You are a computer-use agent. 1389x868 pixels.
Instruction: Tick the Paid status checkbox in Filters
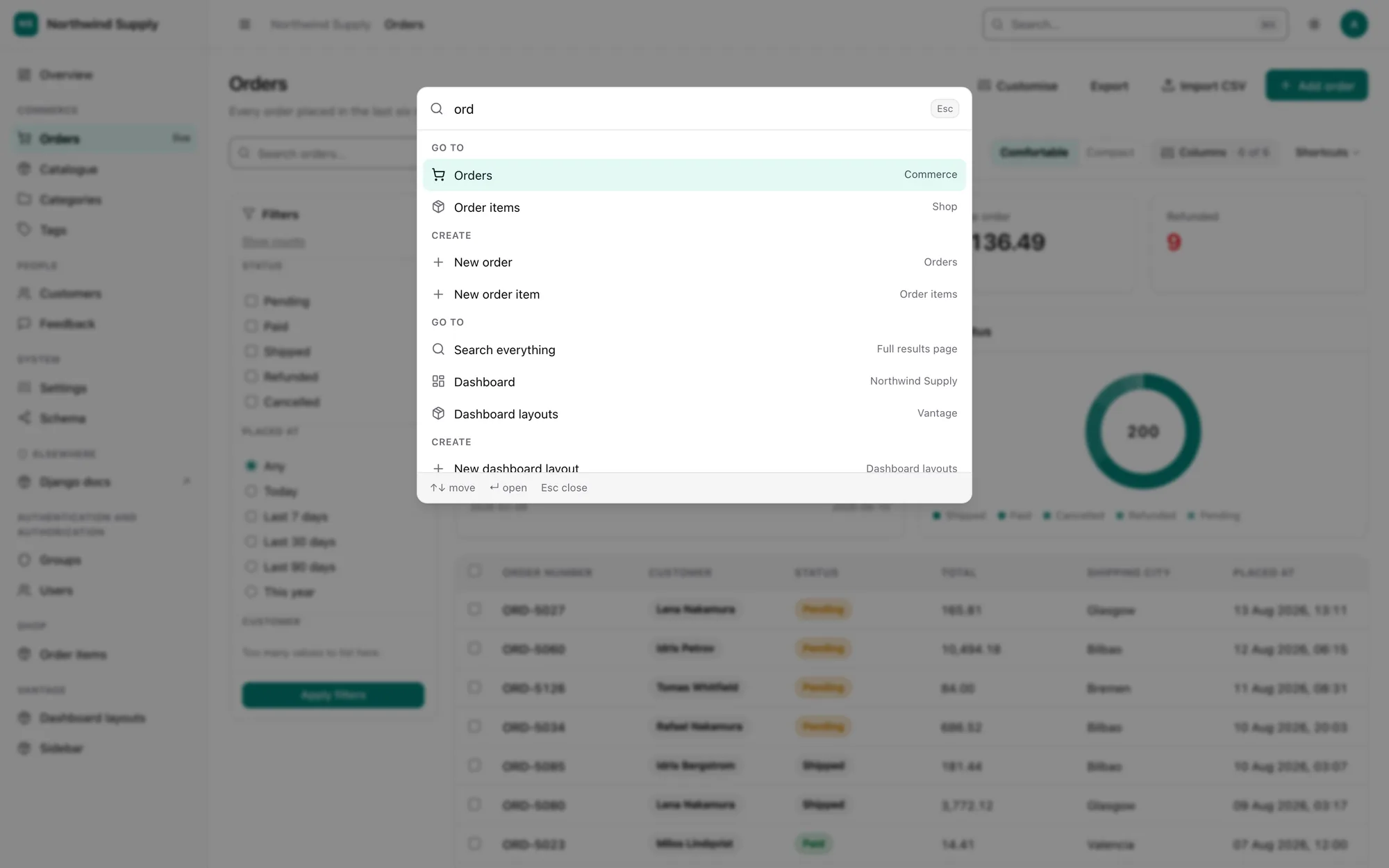(251, 326)
